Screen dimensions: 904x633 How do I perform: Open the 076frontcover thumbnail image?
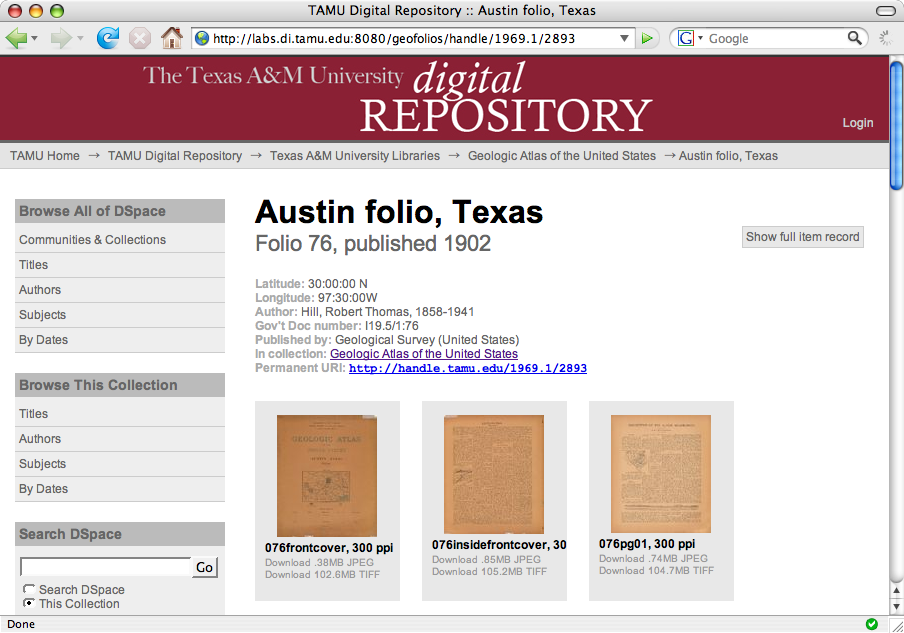tap(327, 476)
